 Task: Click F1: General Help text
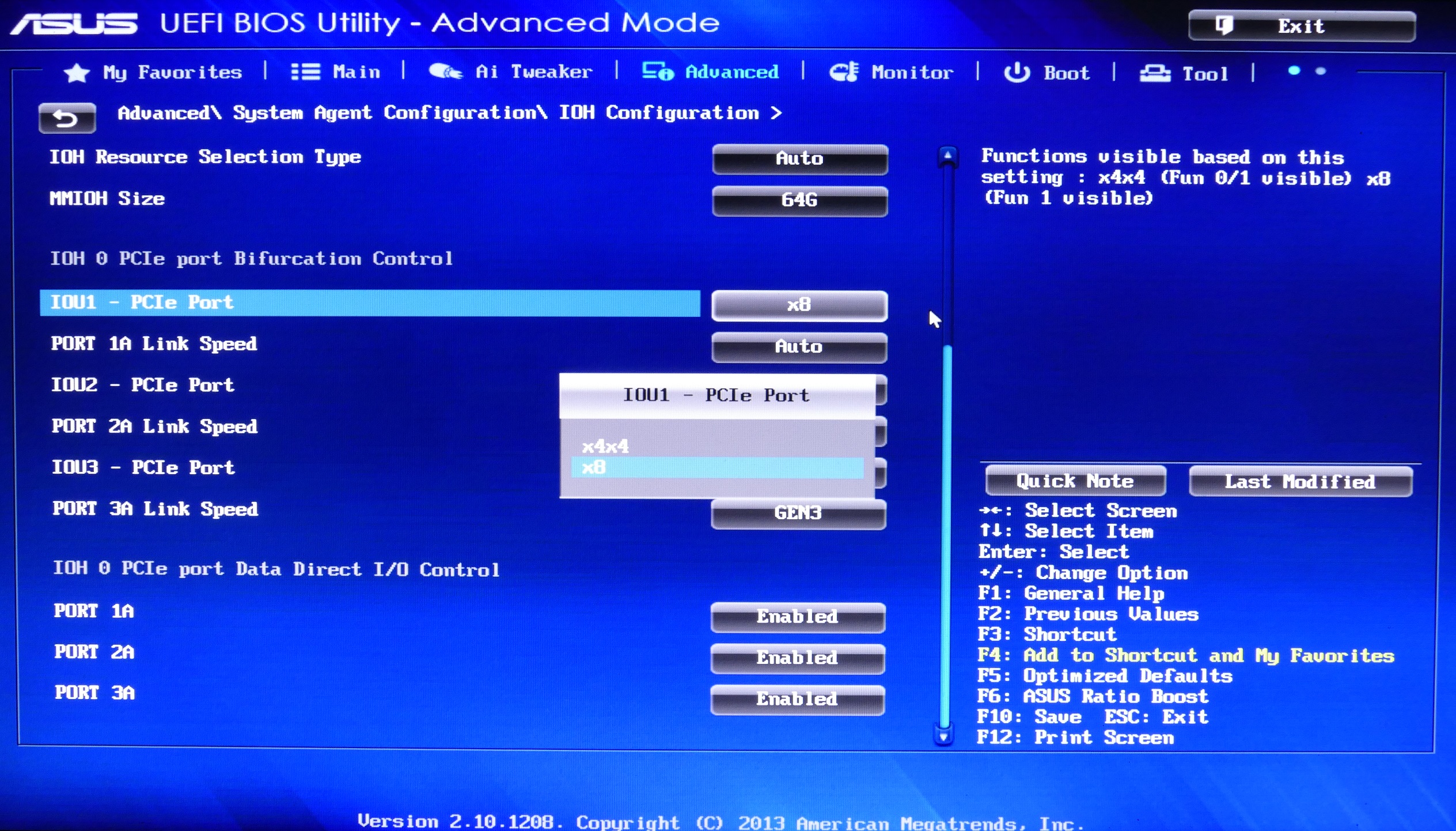[1071, 594]
